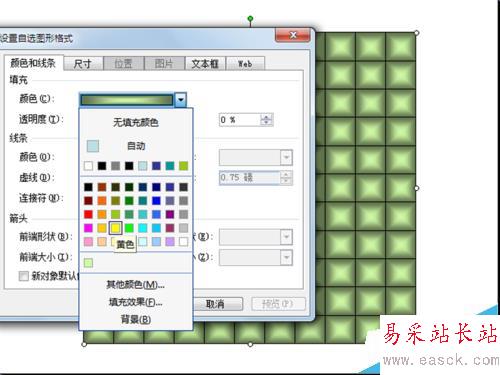Pick the gold color swatch
The height and width of the screenshot is (375, 500).
102,228
